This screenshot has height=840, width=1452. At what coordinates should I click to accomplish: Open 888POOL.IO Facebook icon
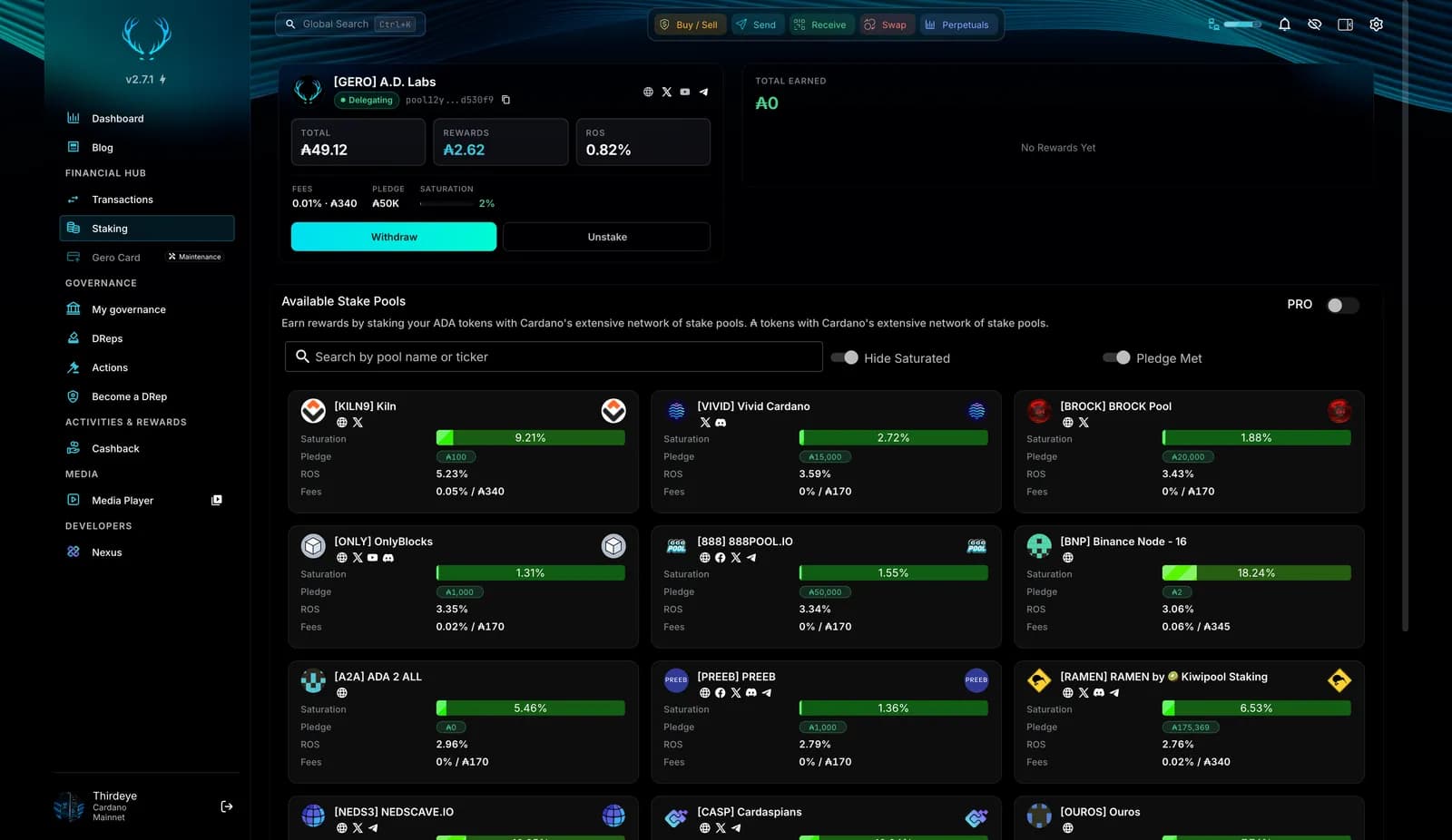[721, 558]
